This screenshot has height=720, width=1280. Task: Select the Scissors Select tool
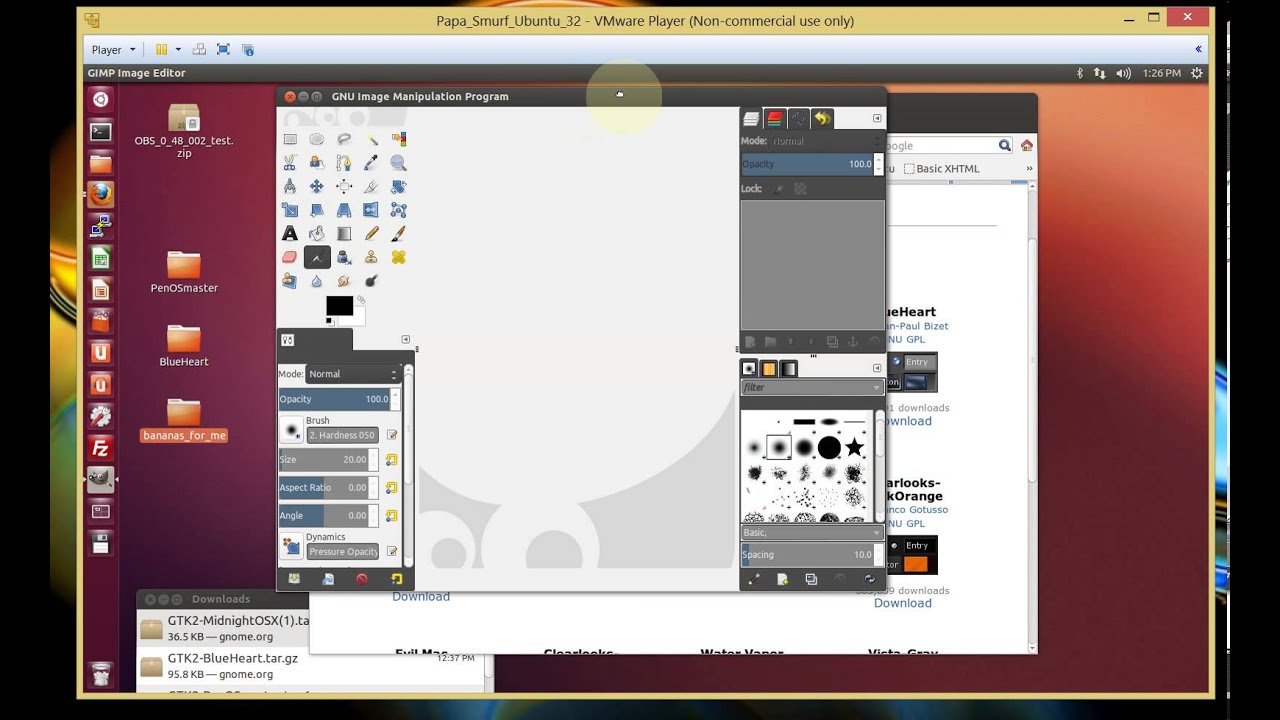[x=290, y=163]
